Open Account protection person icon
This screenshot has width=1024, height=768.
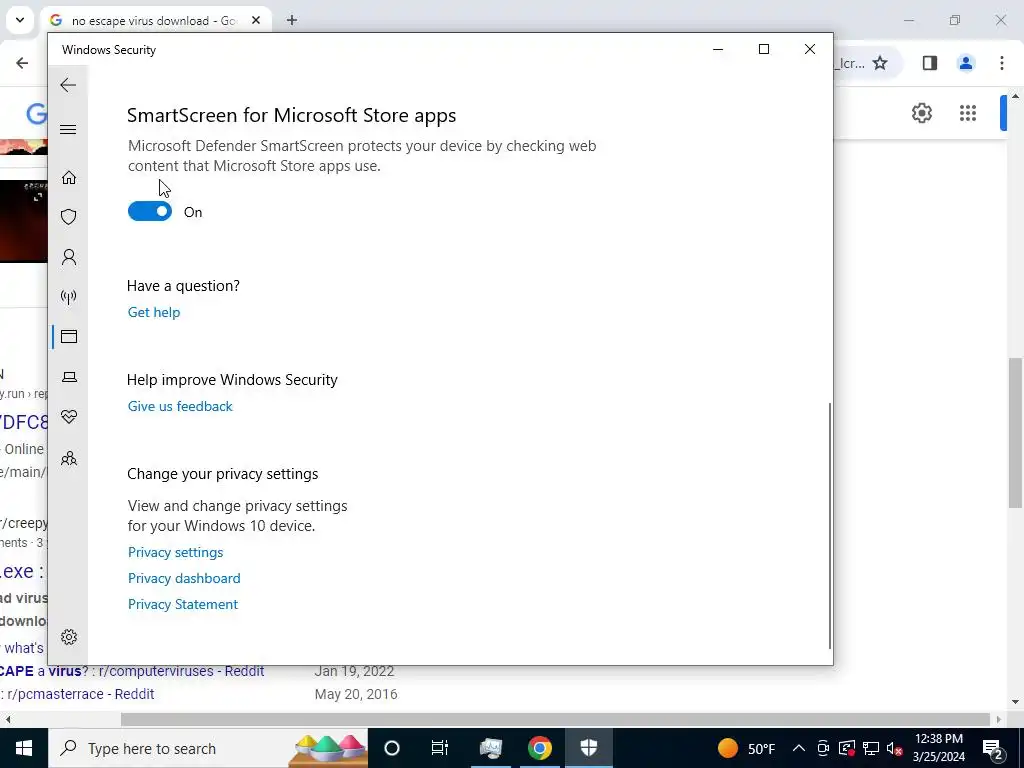click(x=69, y=257)
